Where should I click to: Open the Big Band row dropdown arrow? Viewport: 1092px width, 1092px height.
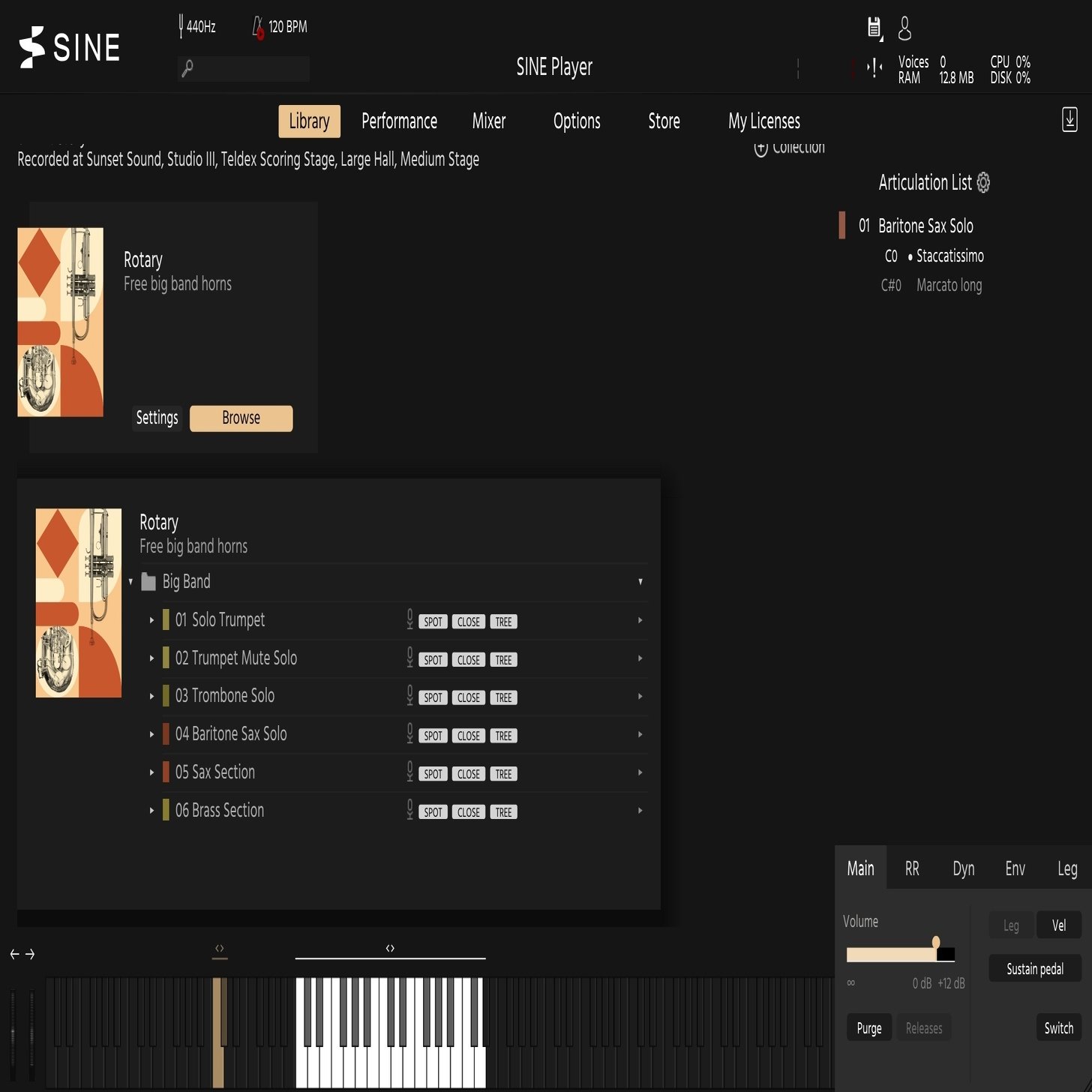tap(640, 582)
